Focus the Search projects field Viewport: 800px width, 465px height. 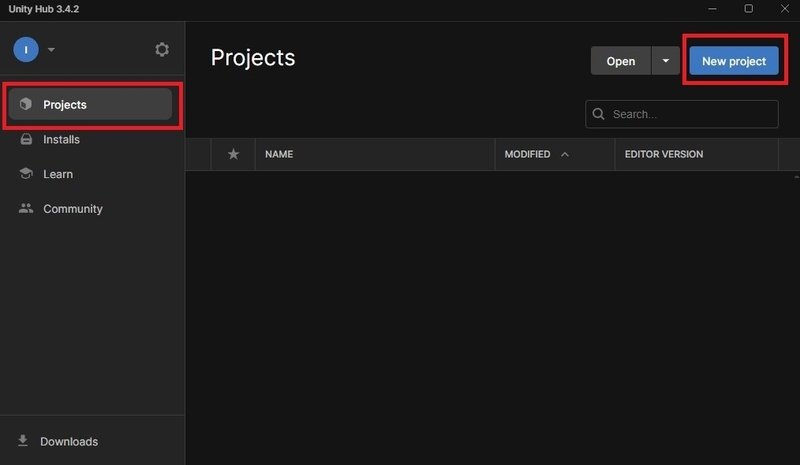tap(682, 114)
